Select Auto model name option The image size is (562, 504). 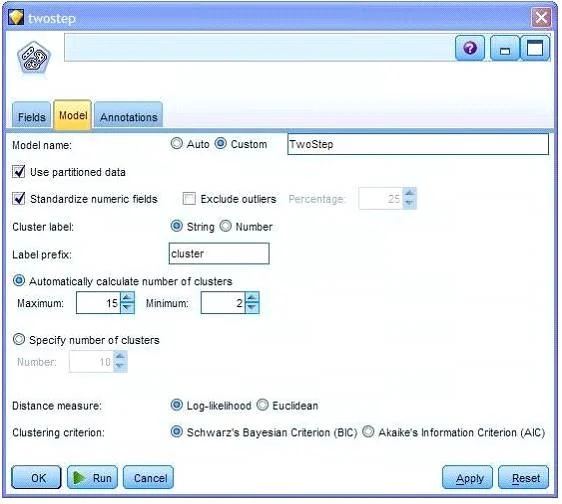tap(176, 144)
